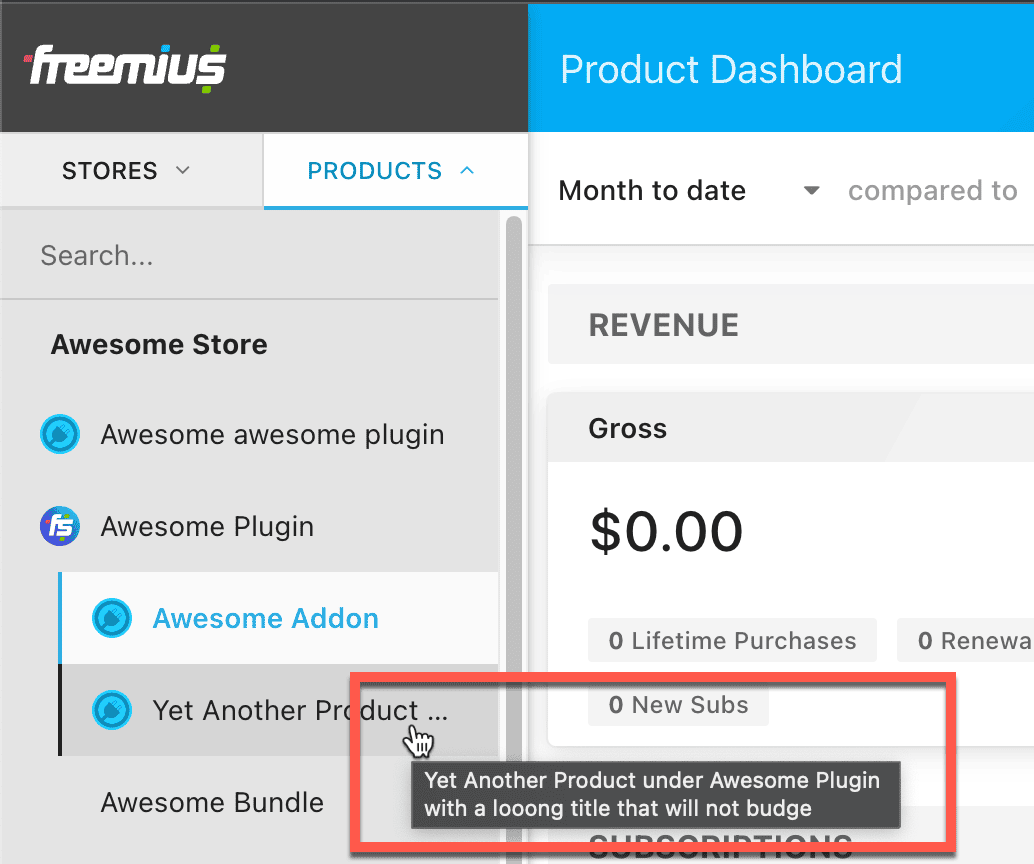The image size is (1034, 864).
Task: Select Awesome awesome plugin in list
Action: 249,434
